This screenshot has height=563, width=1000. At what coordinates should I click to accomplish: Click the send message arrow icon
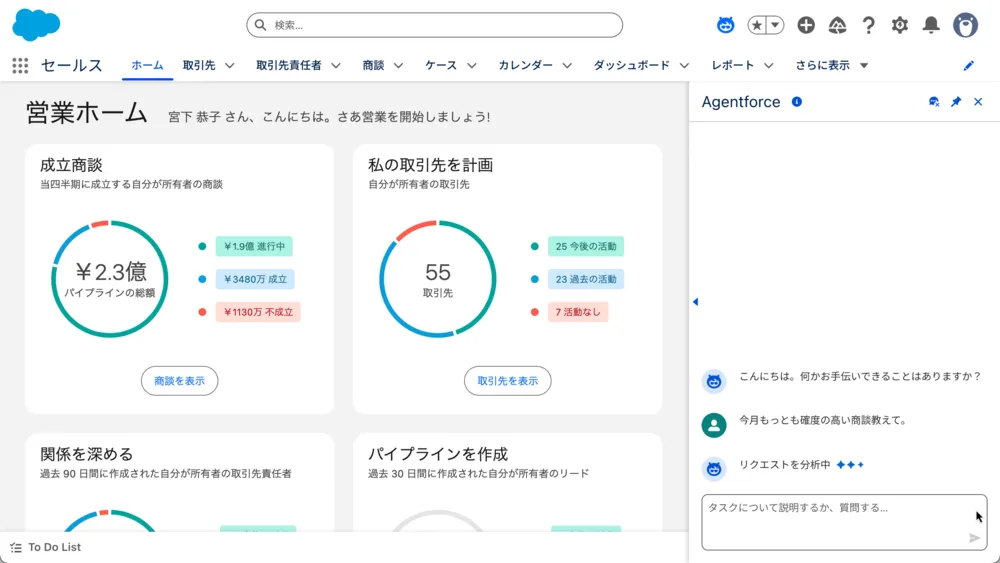pyautogui.click(x=974, y=538)
